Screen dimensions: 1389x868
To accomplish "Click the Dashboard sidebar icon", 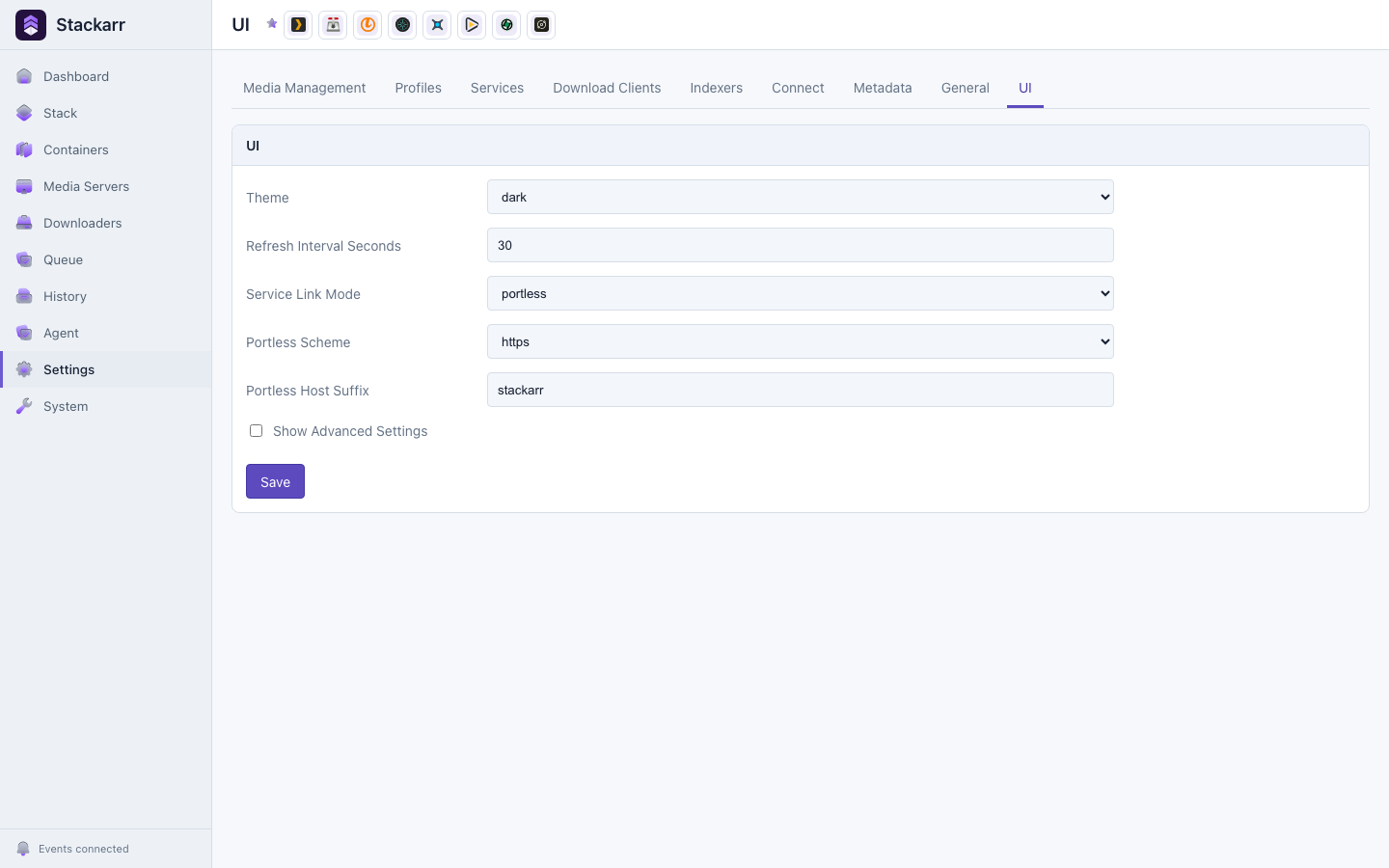I will (24, 76).
